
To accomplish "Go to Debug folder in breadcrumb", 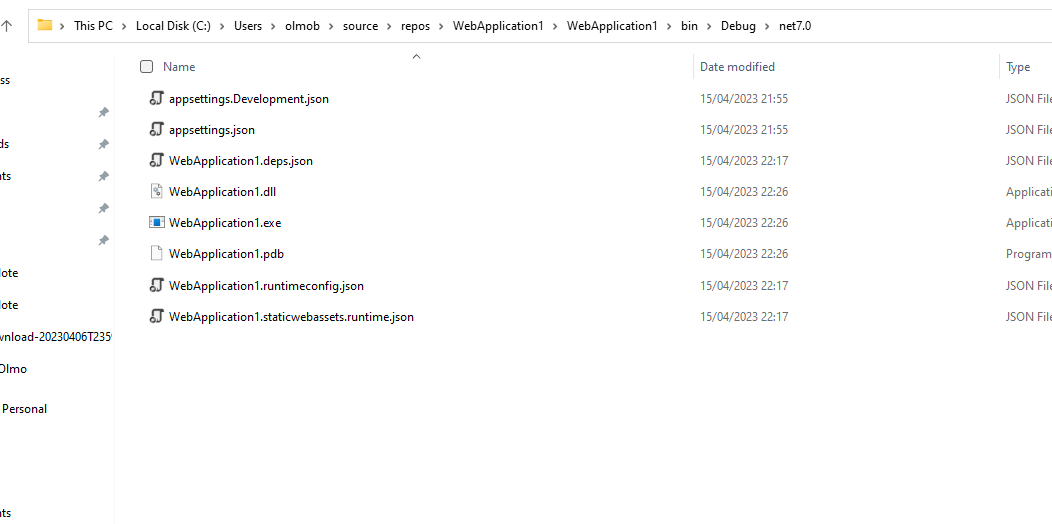I will tap(738, 26).
